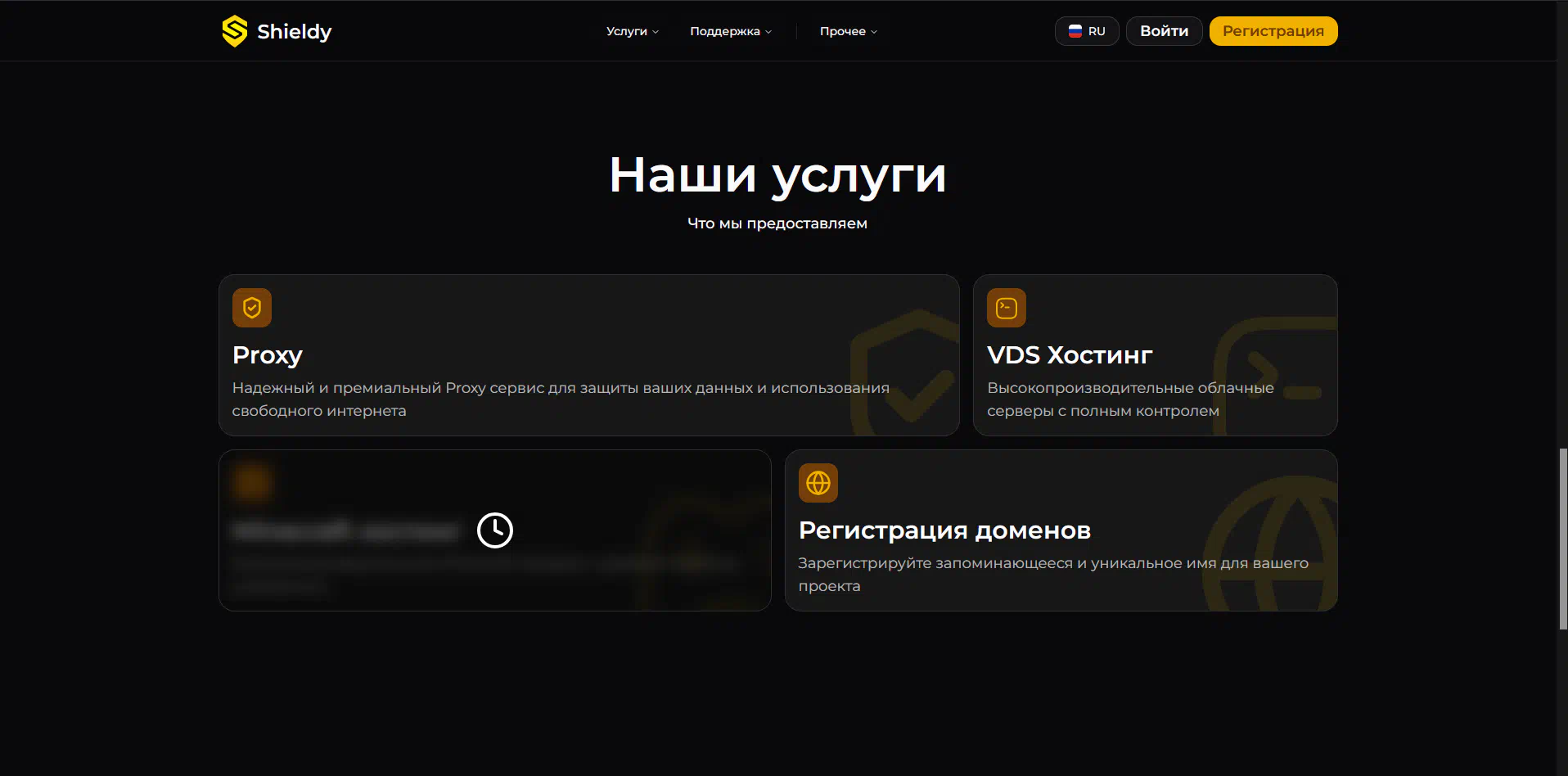The image size is (1568, 776).
Task: Click the Russian flag icon
Action: pos(1075,31)
